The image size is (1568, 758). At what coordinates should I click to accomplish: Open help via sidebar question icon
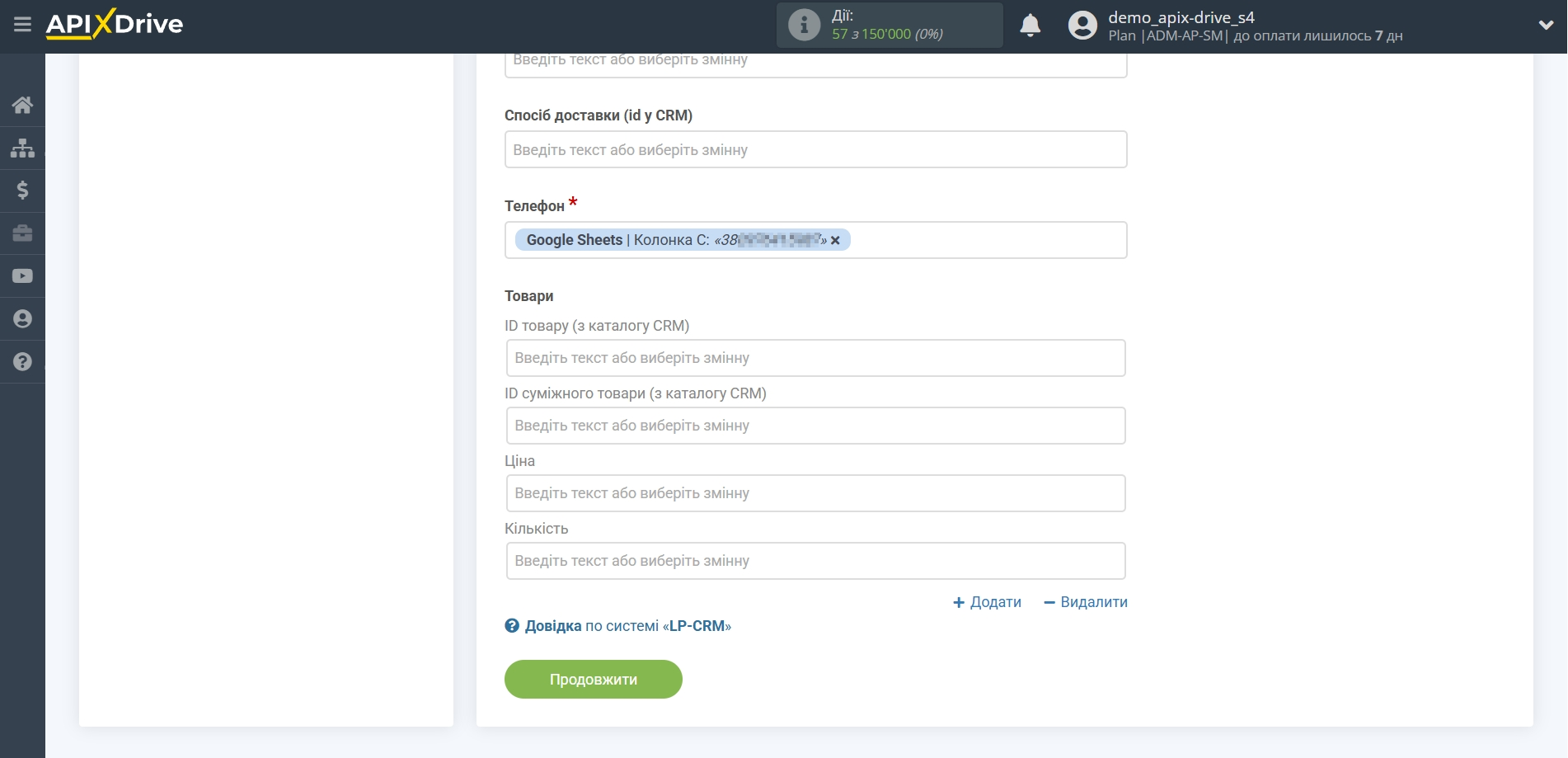pyautogui.click(x=22, y=362)
